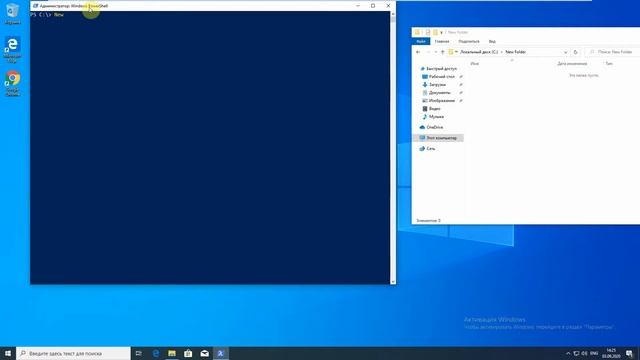Image resolution: width=640 pixels, height=360 pixels.
Task: Click the pin icon next to Загрузки
Action: pyautogui.click(x=461, y=85)
